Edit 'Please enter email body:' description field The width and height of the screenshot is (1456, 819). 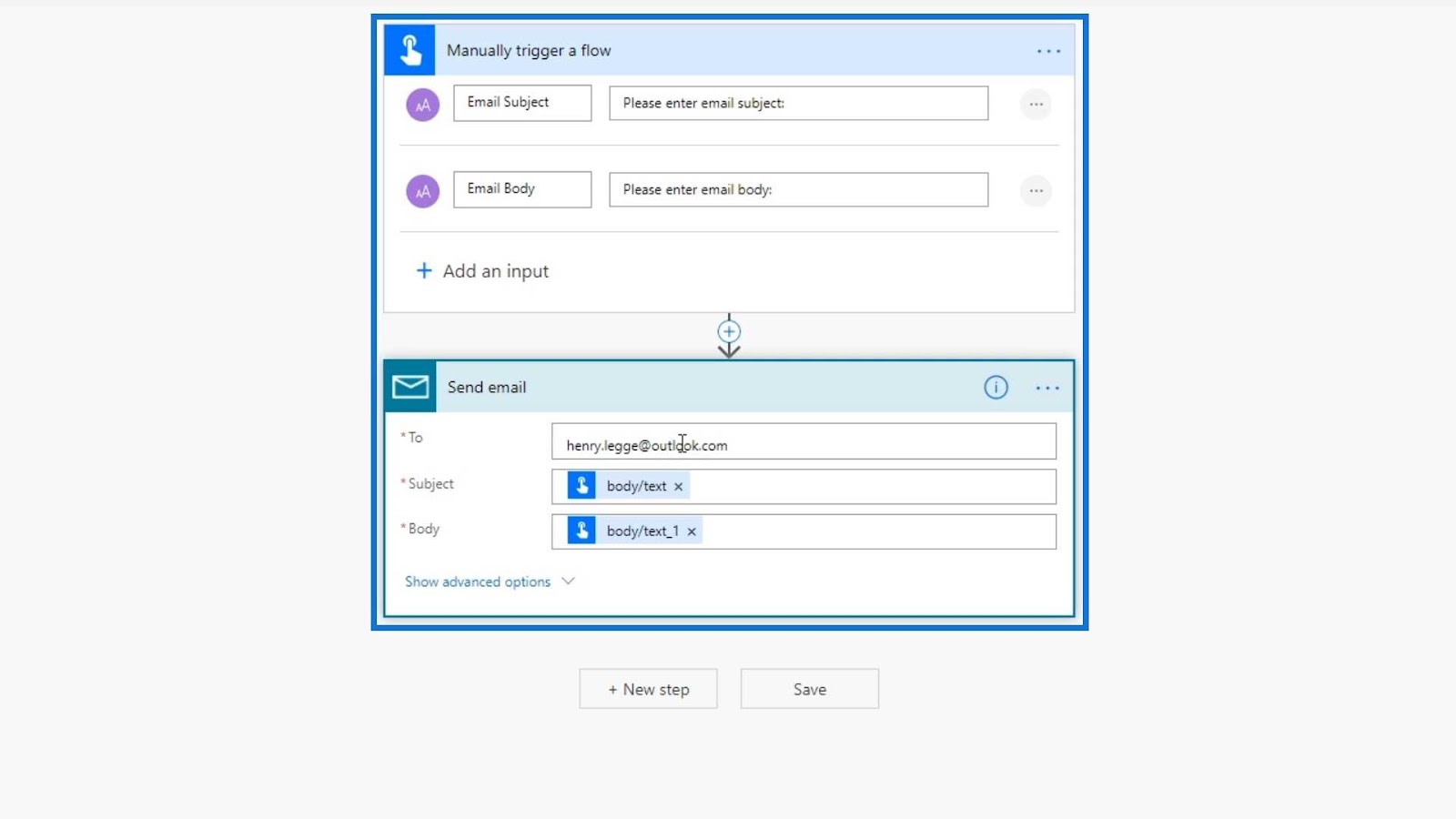pyautogui.click(x=798, y=189)
